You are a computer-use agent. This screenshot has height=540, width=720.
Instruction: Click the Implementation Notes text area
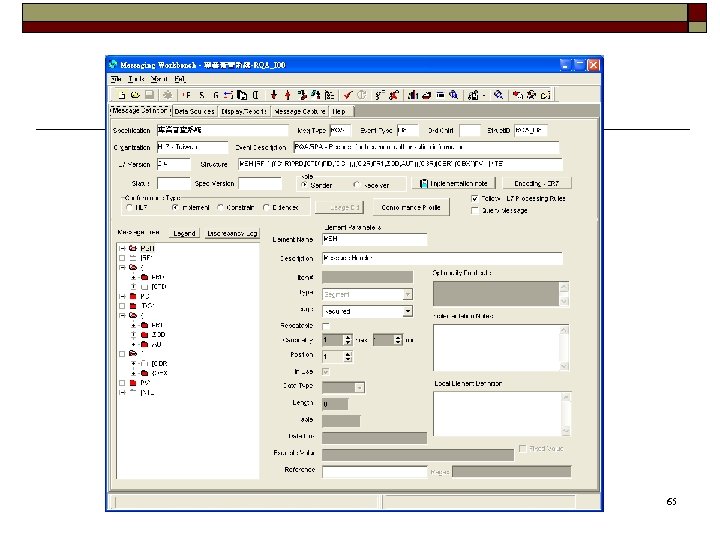[x=496, y=348]
